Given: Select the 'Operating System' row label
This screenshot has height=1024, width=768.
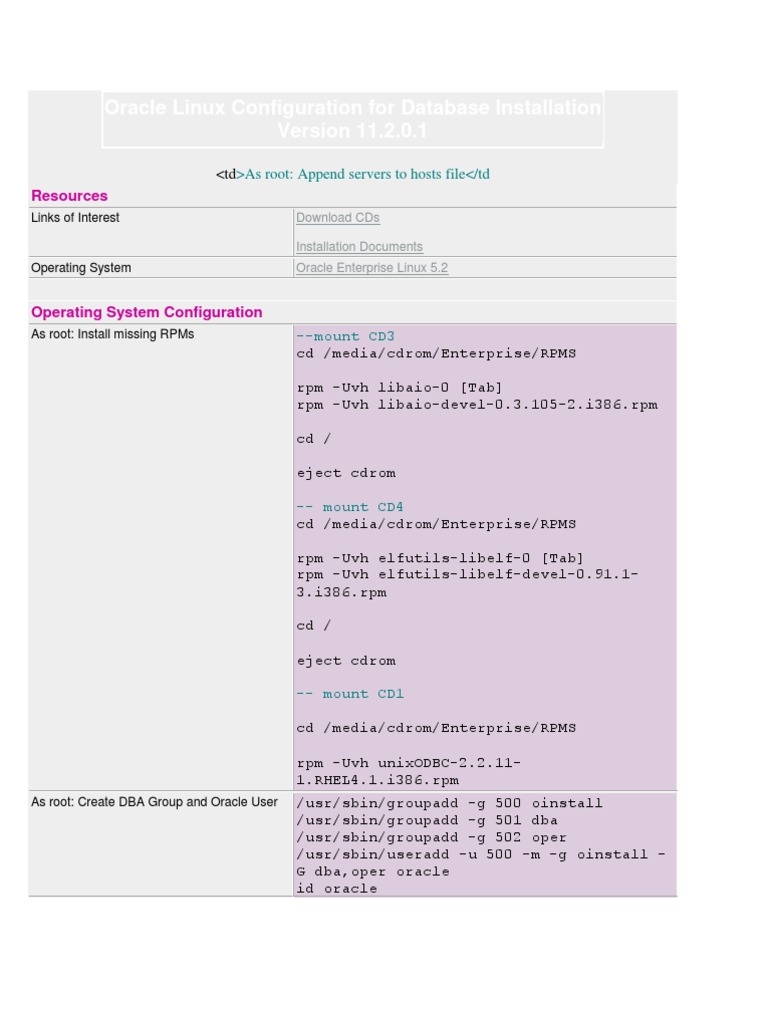Looking at the screenshot, I should click(81, 268).
